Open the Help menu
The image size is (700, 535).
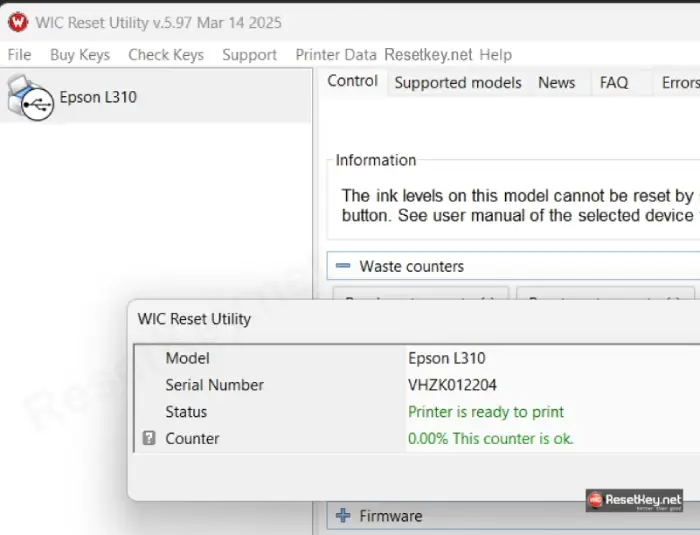[x=495, y=55]
